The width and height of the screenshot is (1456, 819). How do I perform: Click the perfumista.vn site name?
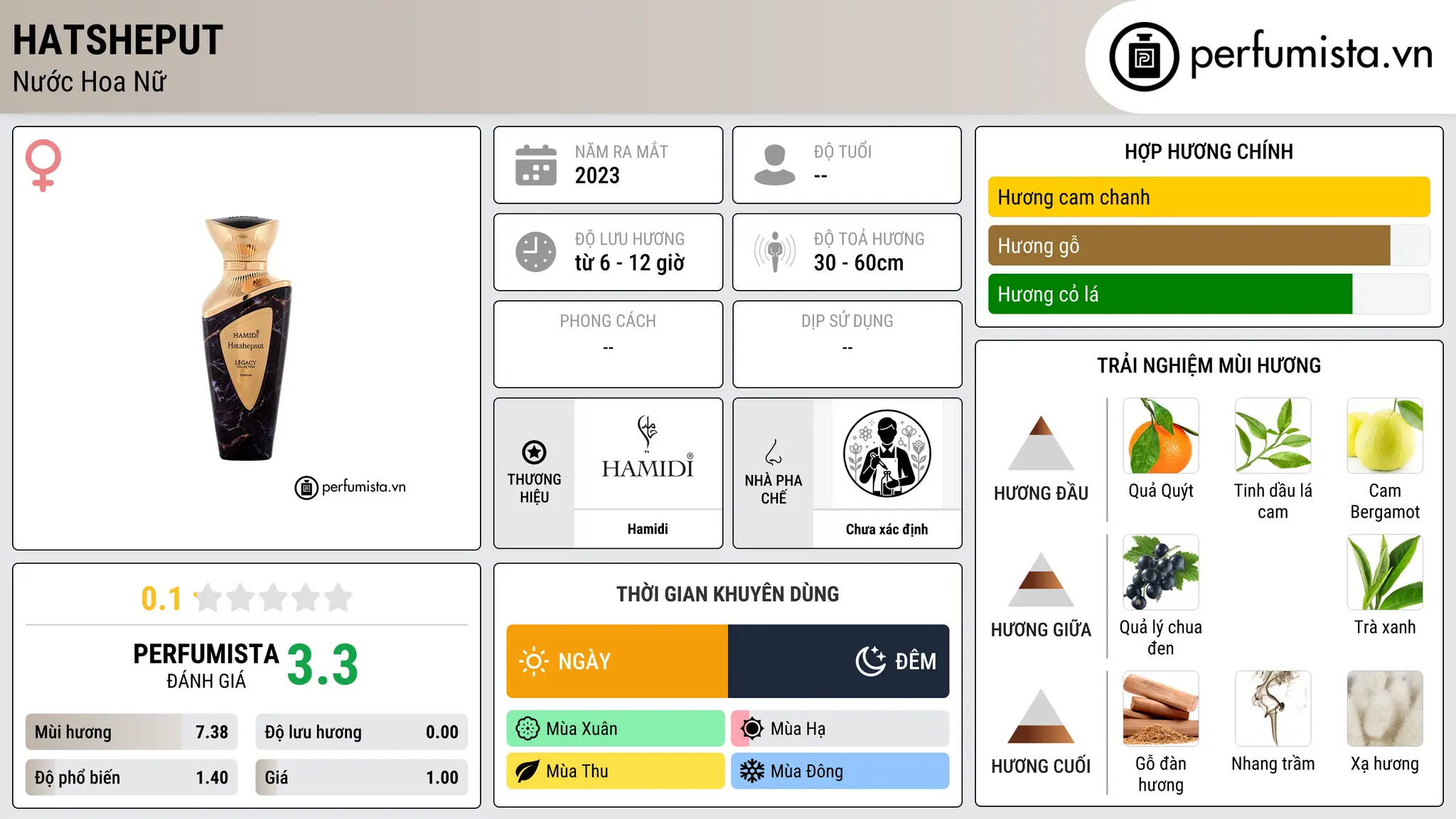point(1311,54)
